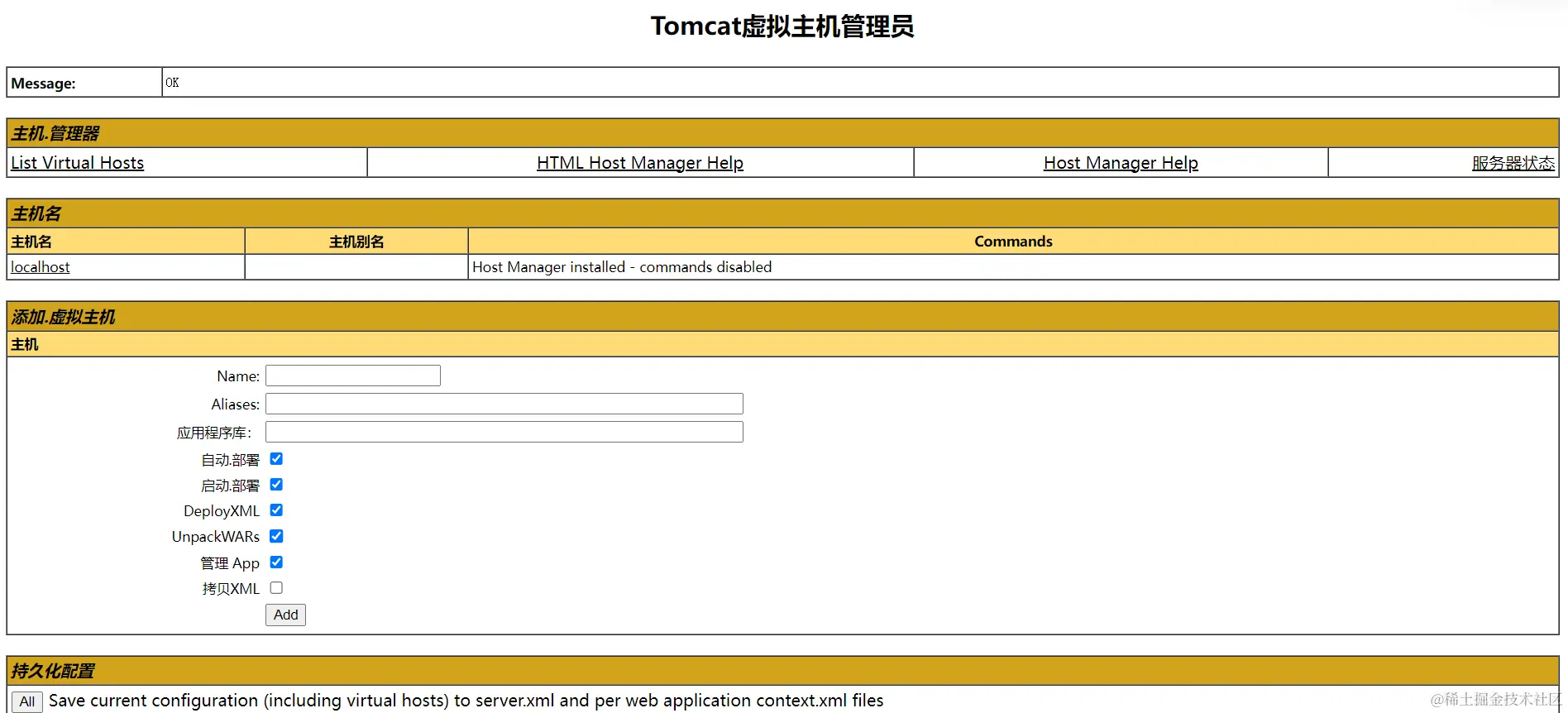
Task: Select the OK message text
Action: [x=172, y=83]
